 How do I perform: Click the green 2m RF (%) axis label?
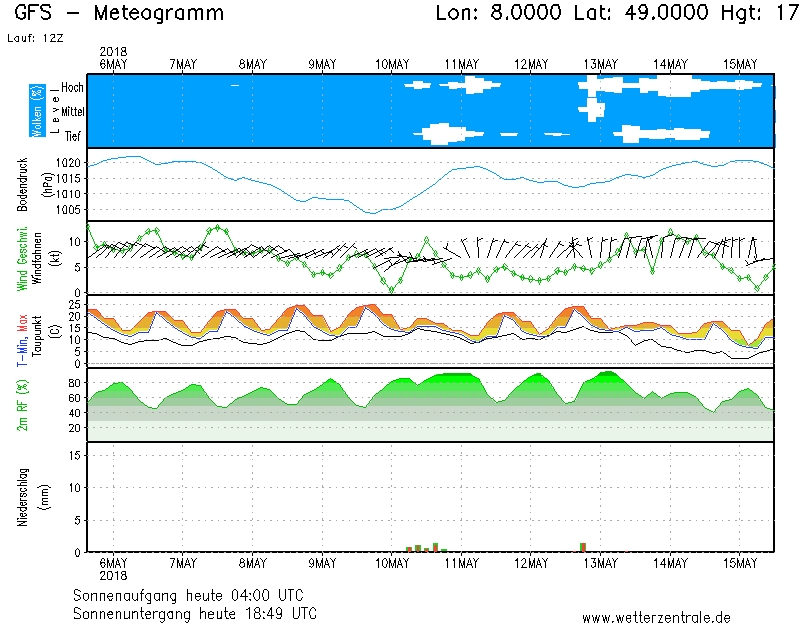point(22,405)
